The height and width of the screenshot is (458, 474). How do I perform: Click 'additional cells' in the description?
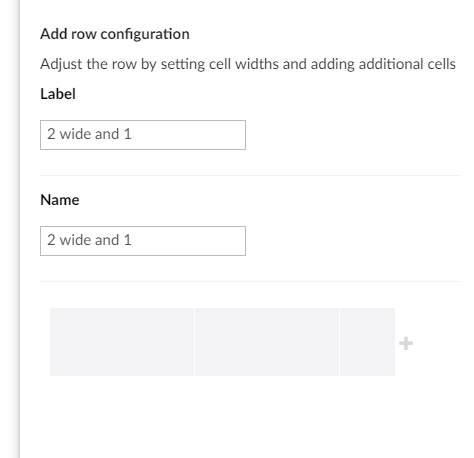pos(407,64)
